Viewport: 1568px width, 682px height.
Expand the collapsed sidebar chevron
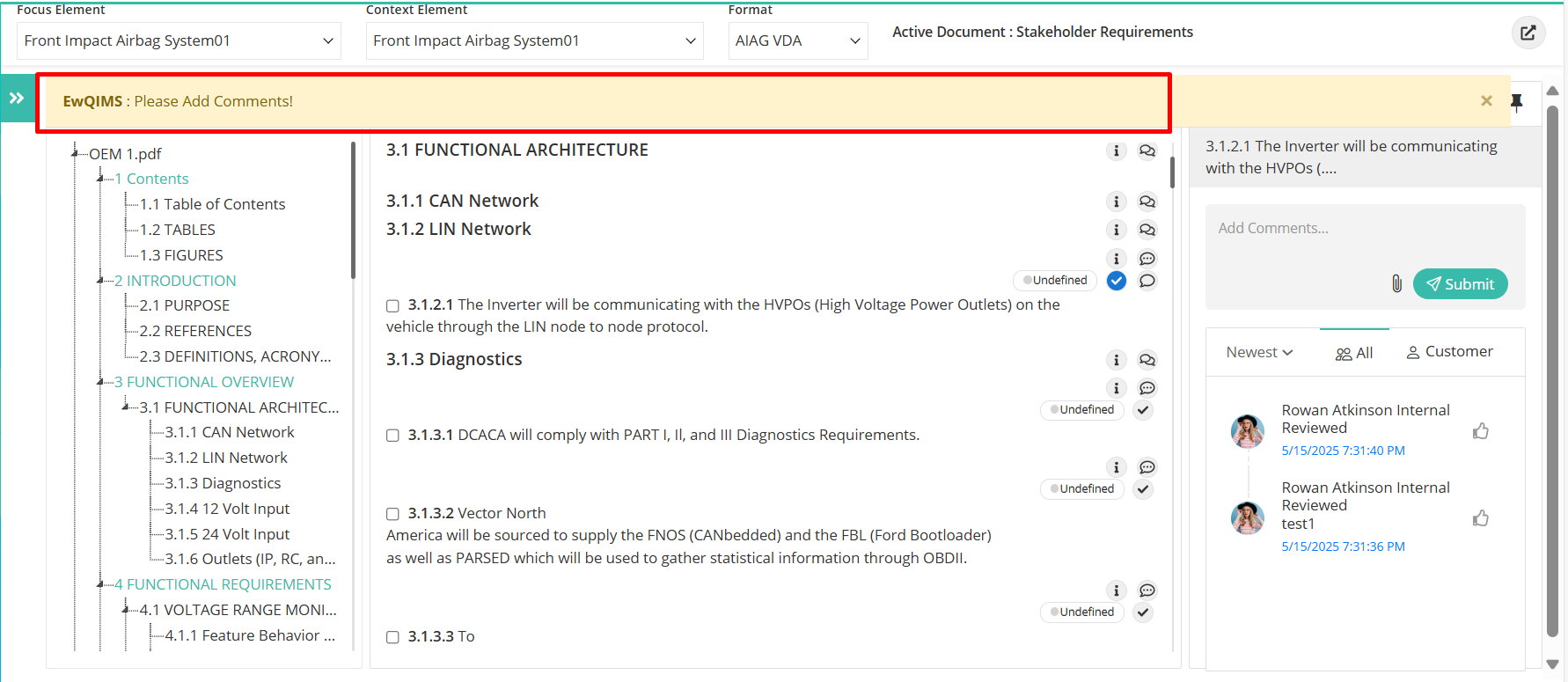(17, 98)
